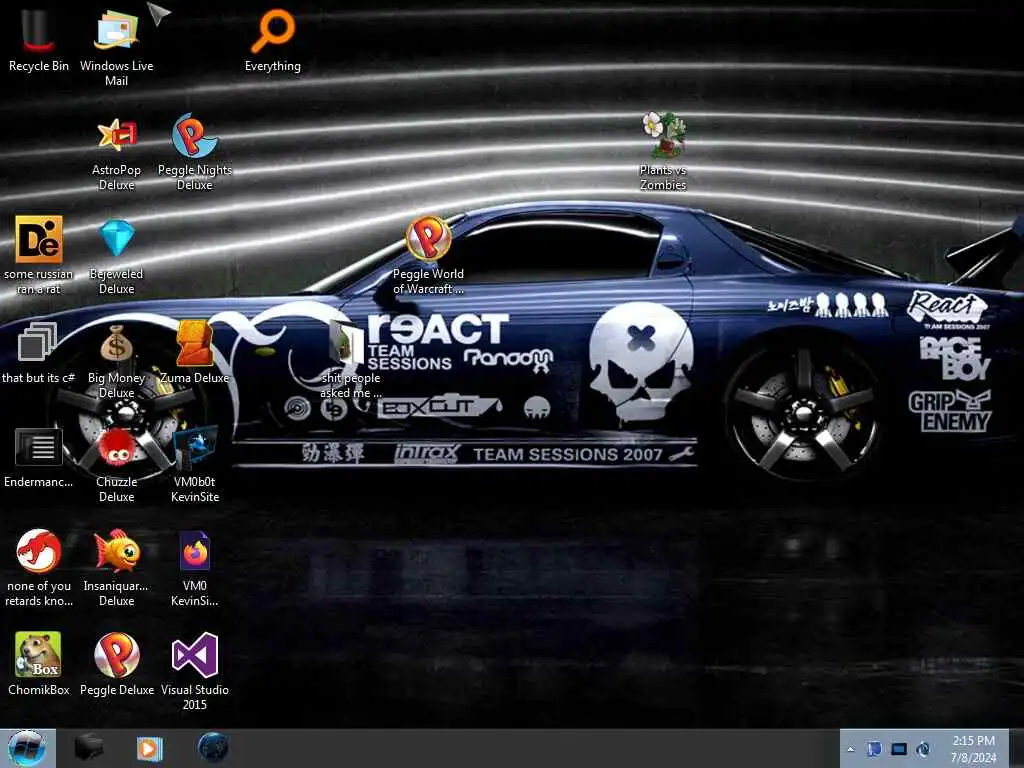Click the blue flag tray icon
This screenshot has width=1024, height=768.
coord(874,749)
